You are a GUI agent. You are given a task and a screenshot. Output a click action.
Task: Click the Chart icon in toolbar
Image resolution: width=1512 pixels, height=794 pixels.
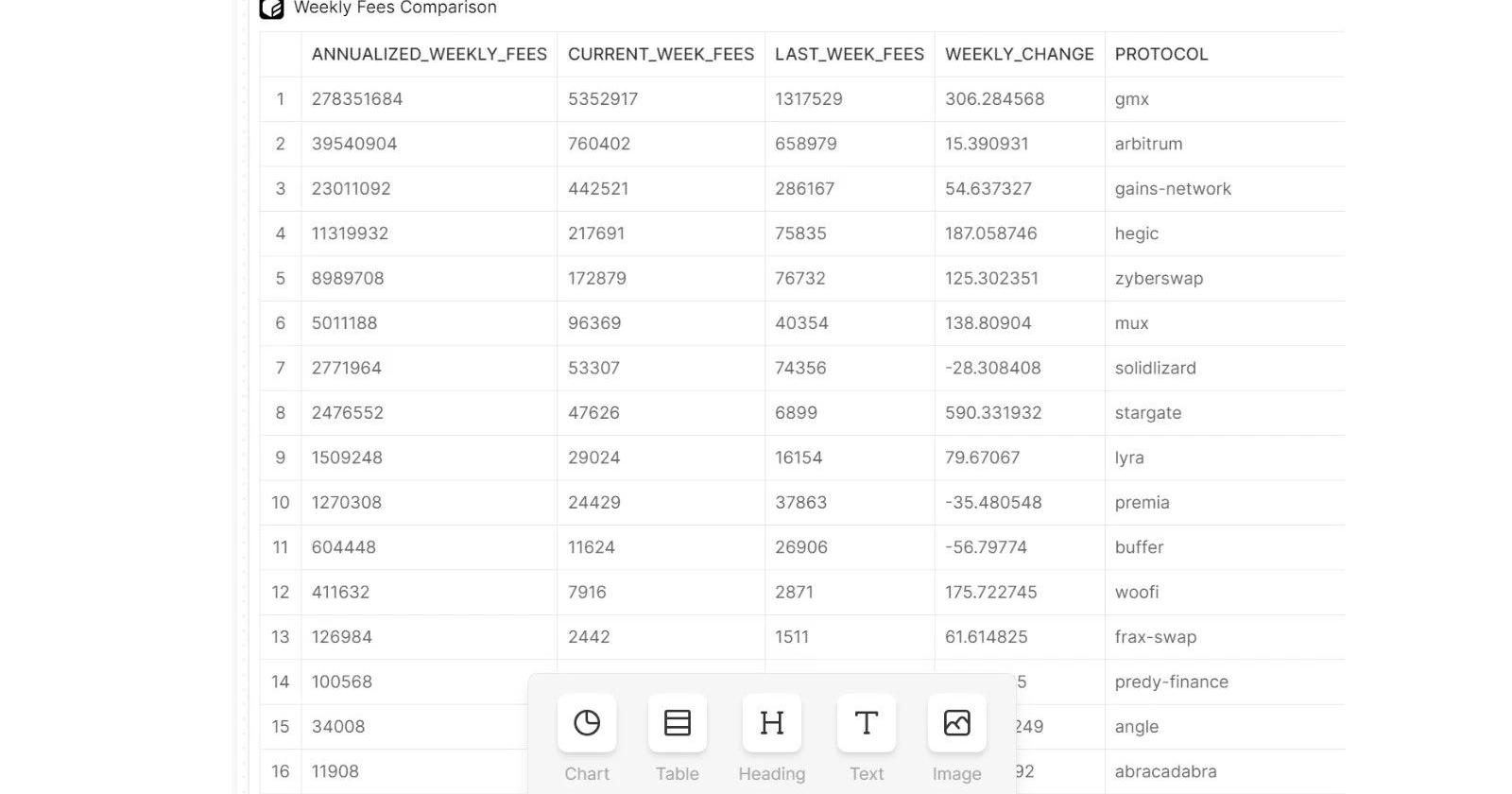point(587,723)
